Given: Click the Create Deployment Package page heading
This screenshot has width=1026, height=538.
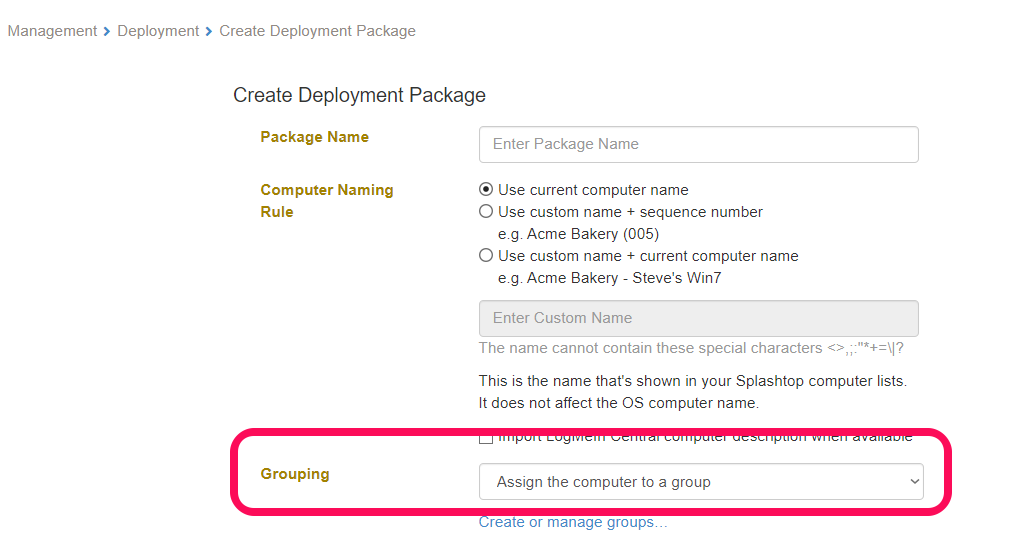Looking at the screenshot, I should click(359, 95).
